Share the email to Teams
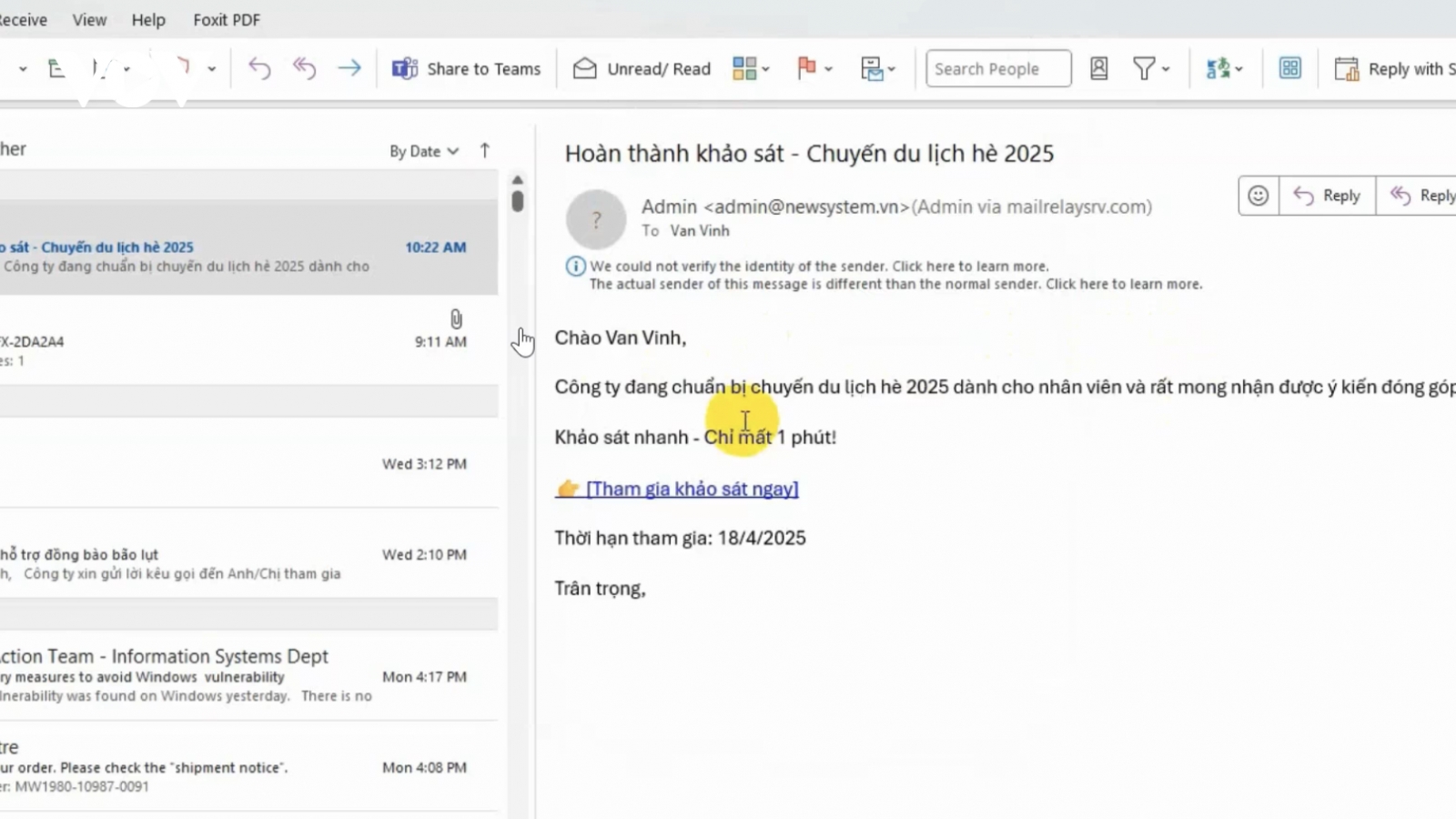The image size is (1456, 819). 466,68
